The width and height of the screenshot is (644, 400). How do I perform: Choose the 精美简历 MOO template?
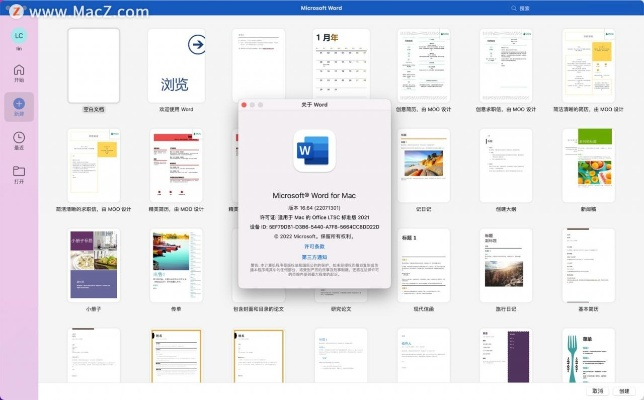[176, 166]
